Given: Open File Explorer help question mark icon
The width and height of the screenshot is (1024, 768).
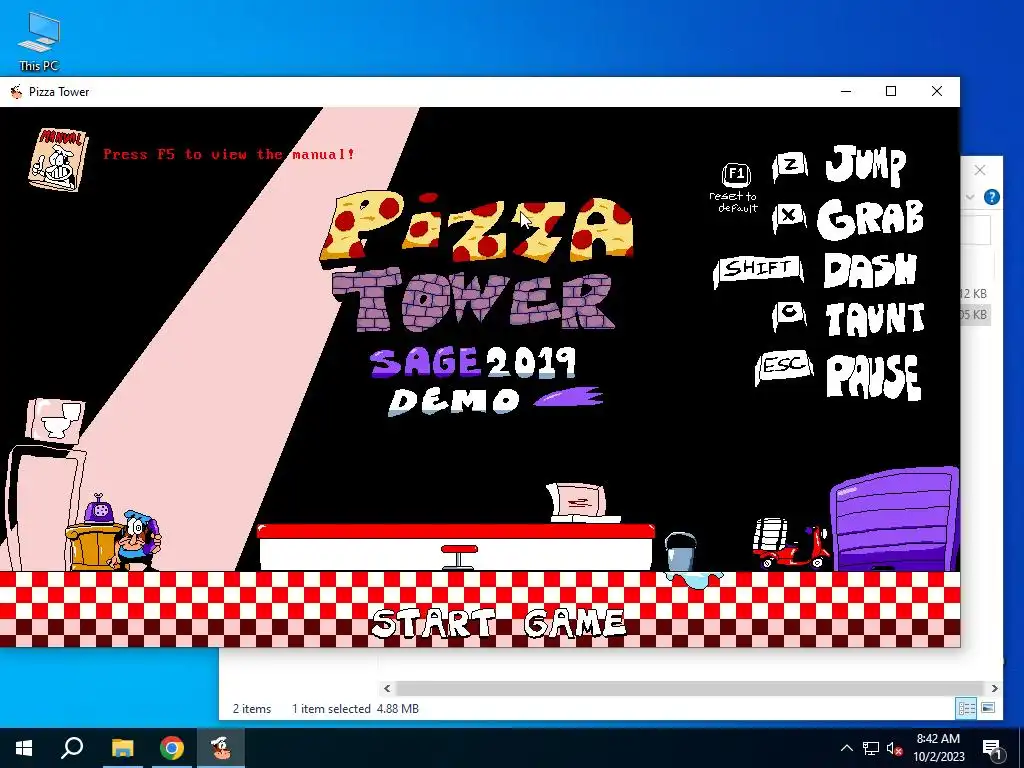Looking at the screenshot, I should pos(991,197).
